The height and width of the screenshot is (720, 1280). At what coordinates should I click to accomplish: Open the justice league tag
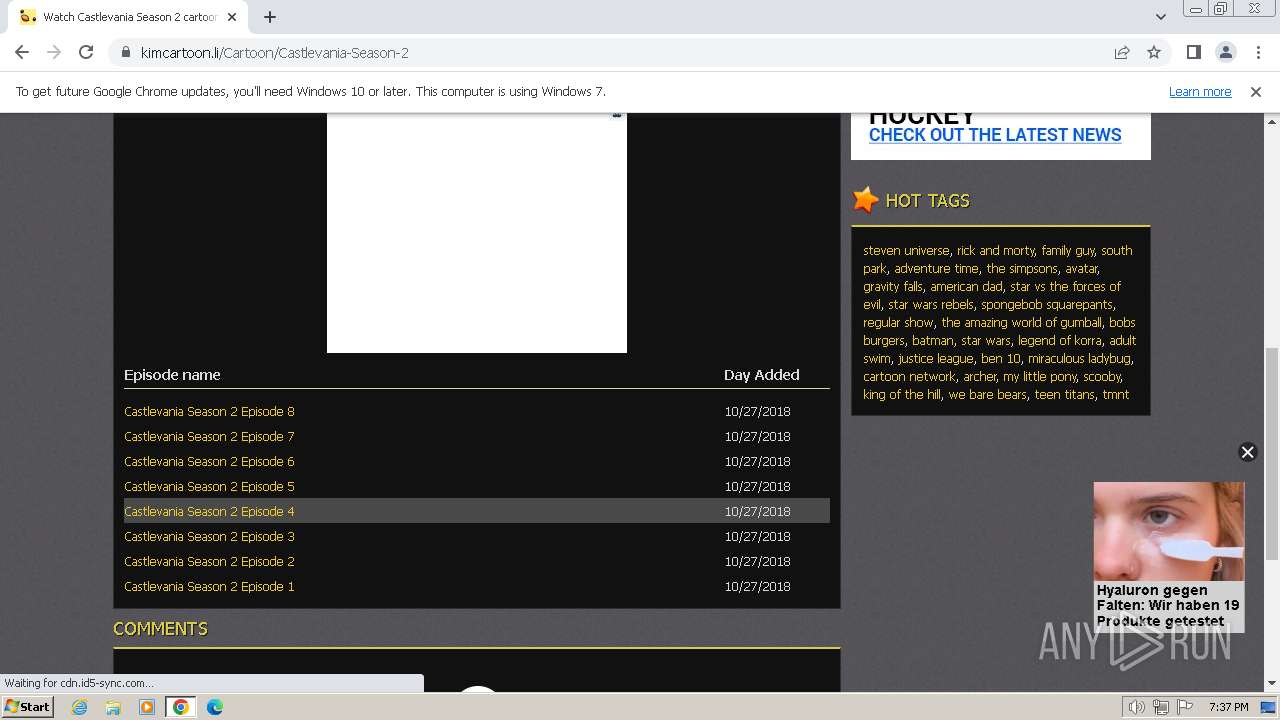[x=935, y=359]
